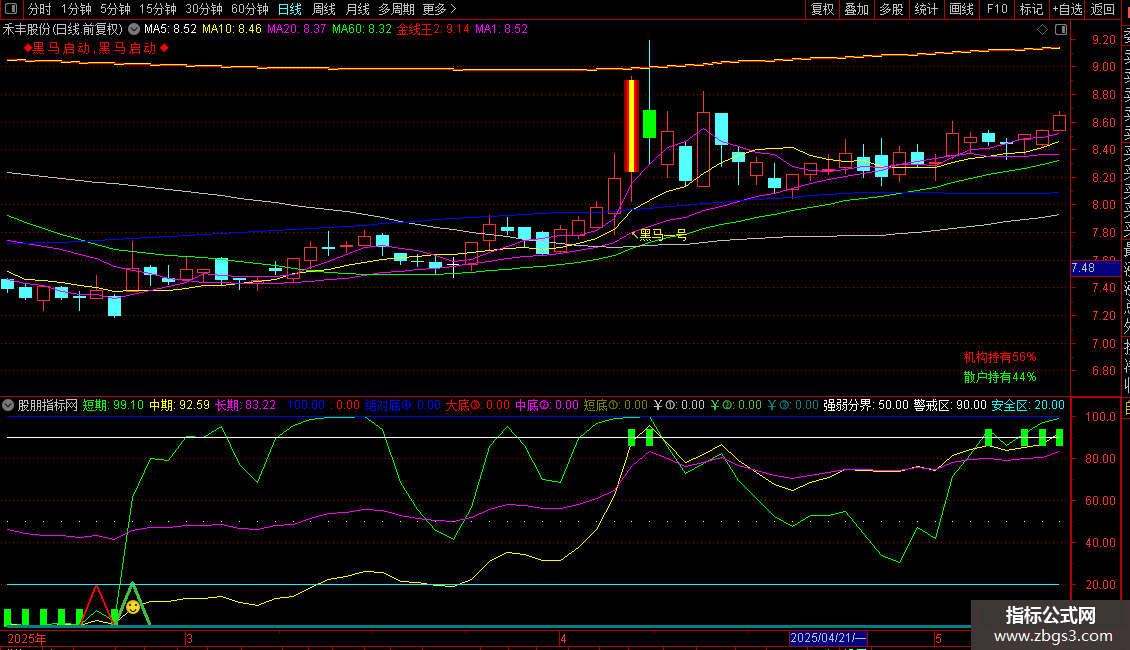The width and height of the screenshot is (1130, 650).
Task: Click the yellow smiley face signal icon
Action: coord(132,607)
